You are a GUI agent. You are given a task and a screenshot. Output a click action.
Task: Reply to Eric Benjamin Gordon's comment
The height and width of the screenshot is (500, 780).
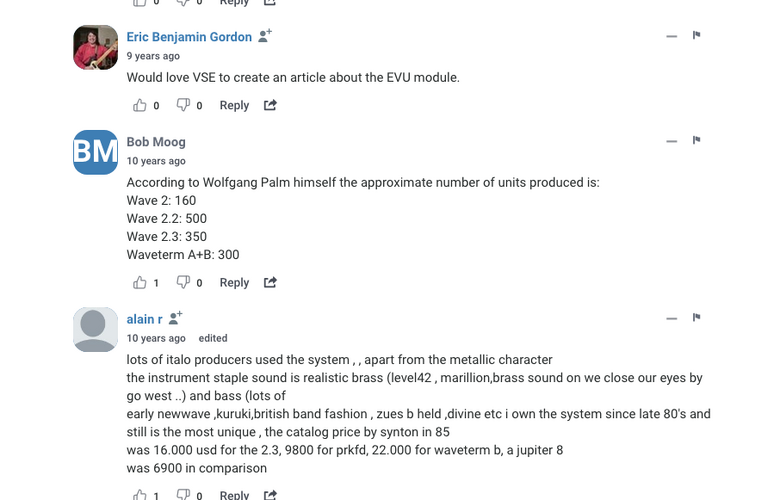(234, 105)
